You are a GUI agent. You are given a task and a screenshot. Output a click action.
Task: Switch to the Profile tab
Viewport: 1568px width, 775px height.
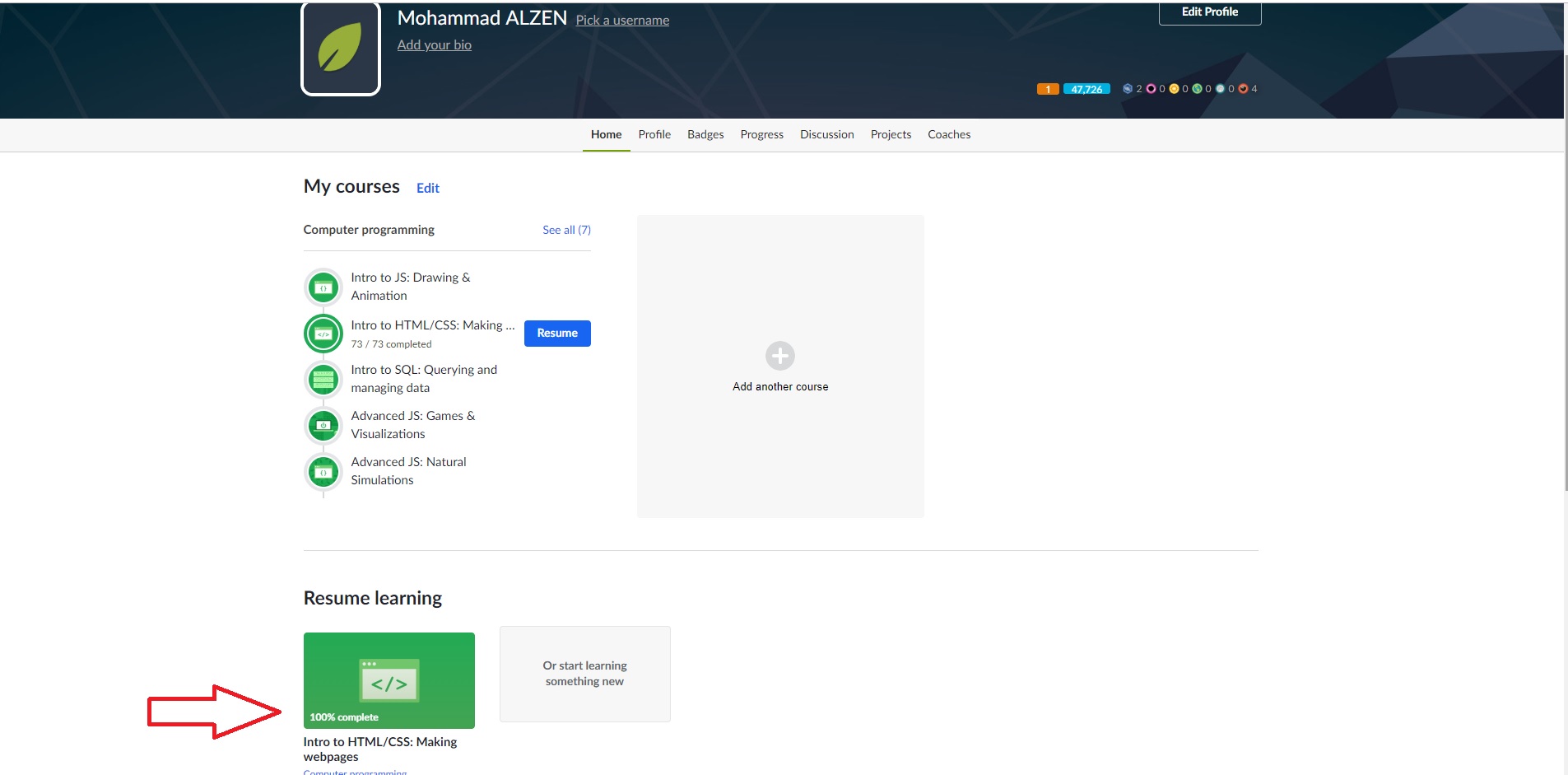(654, 134)
